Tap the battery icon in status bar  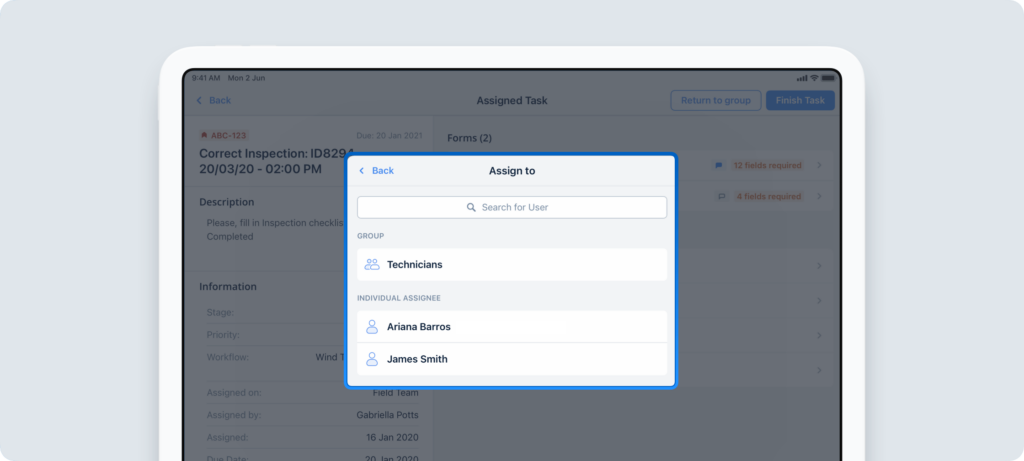828,78
